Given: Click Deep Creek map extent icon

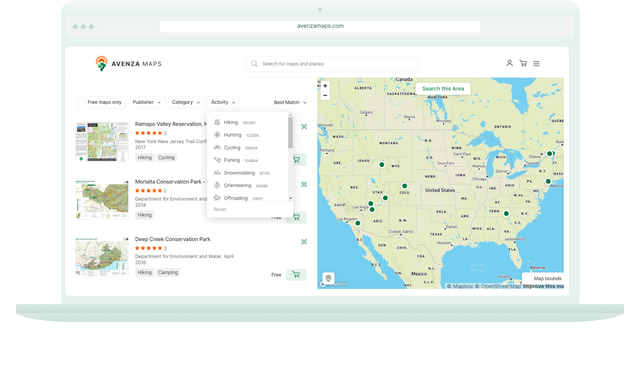Looking at the screenshot, I should (x=304, y=242).
